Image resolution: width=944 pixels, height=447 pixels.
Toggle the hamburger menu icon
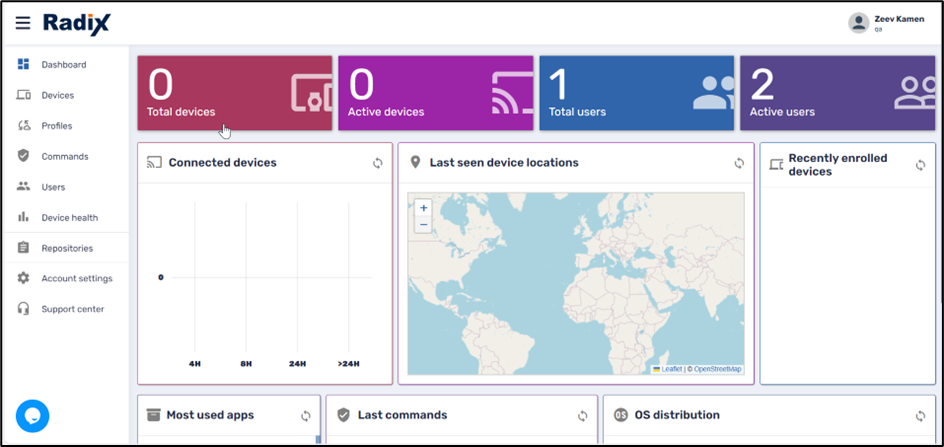coord(23,23)
